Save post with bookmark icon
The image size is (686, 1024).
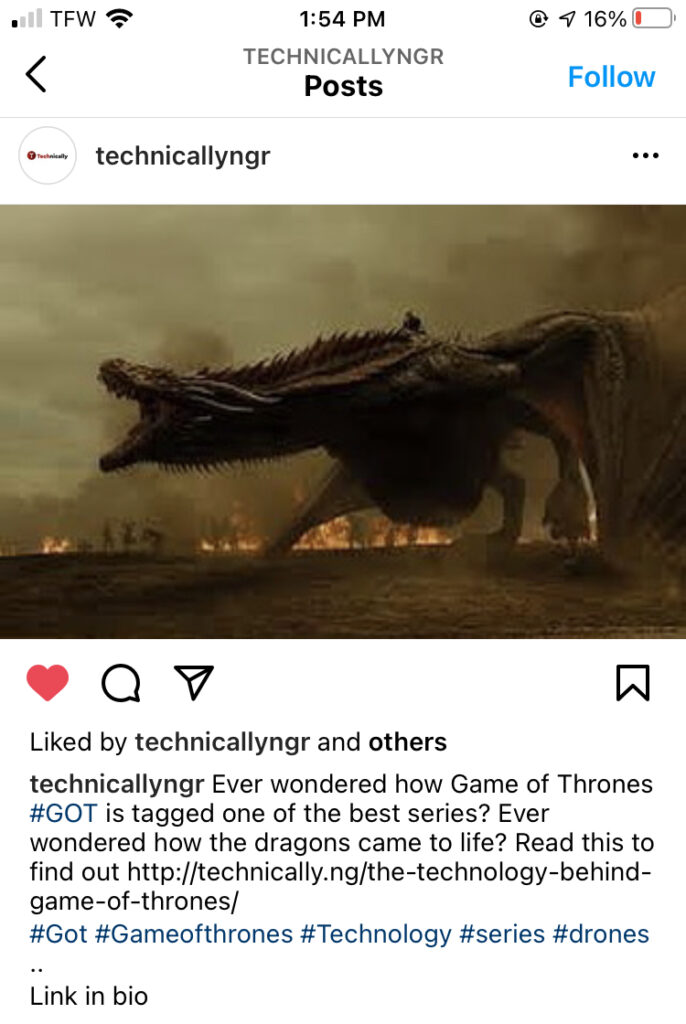(x=633, y=683)
